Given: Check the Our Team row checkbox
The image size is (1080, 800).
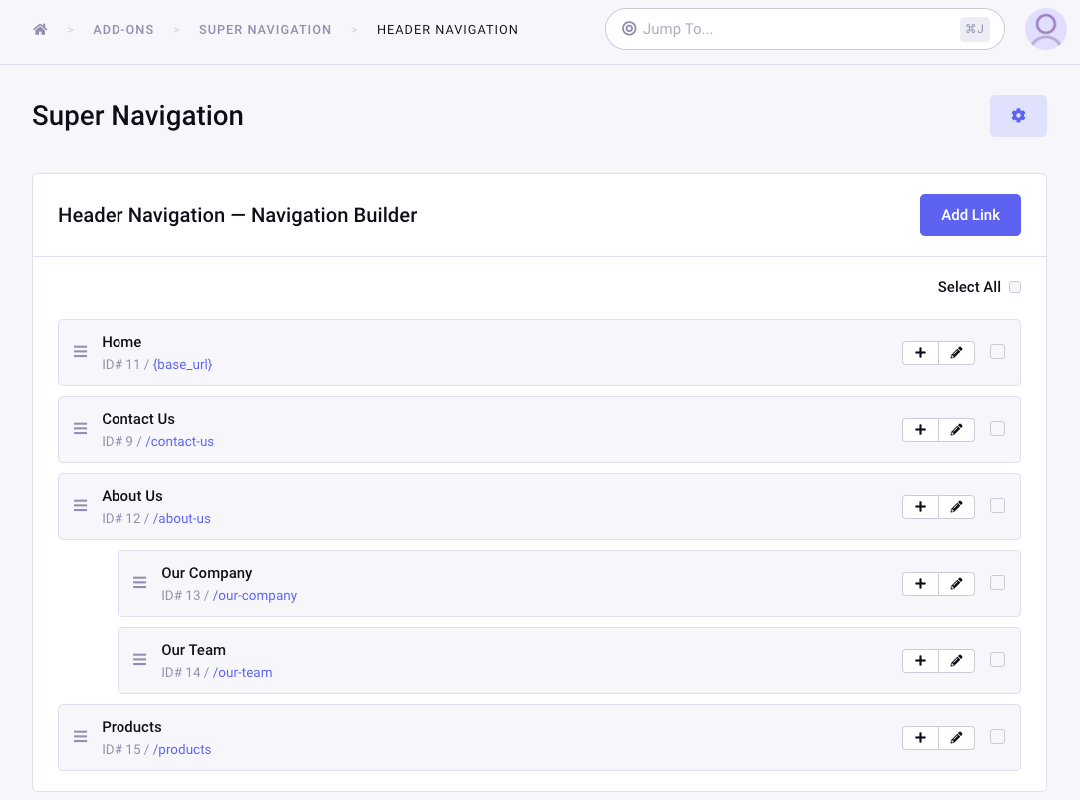Looking at the screenshot, I should pos(997,659).
